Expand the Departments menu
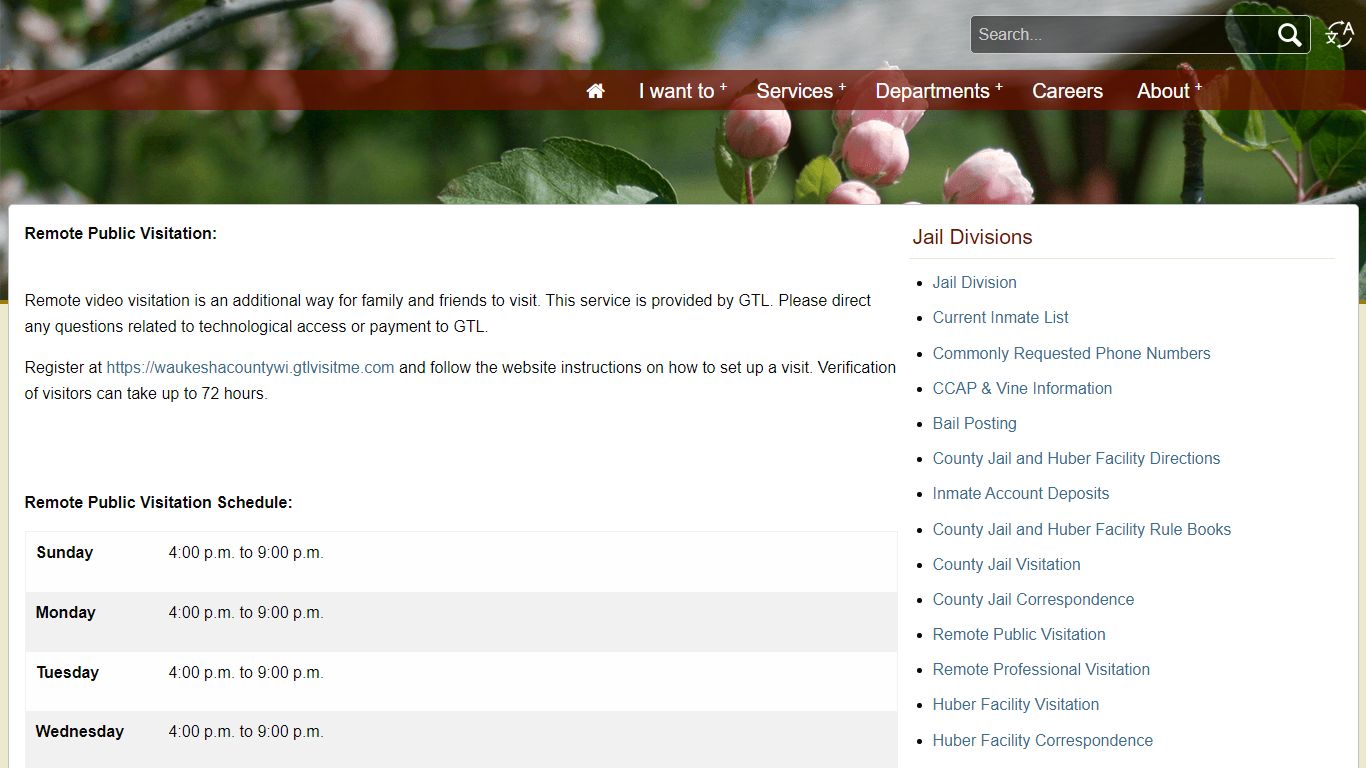Screen dimensions: 1366x768 939,91
